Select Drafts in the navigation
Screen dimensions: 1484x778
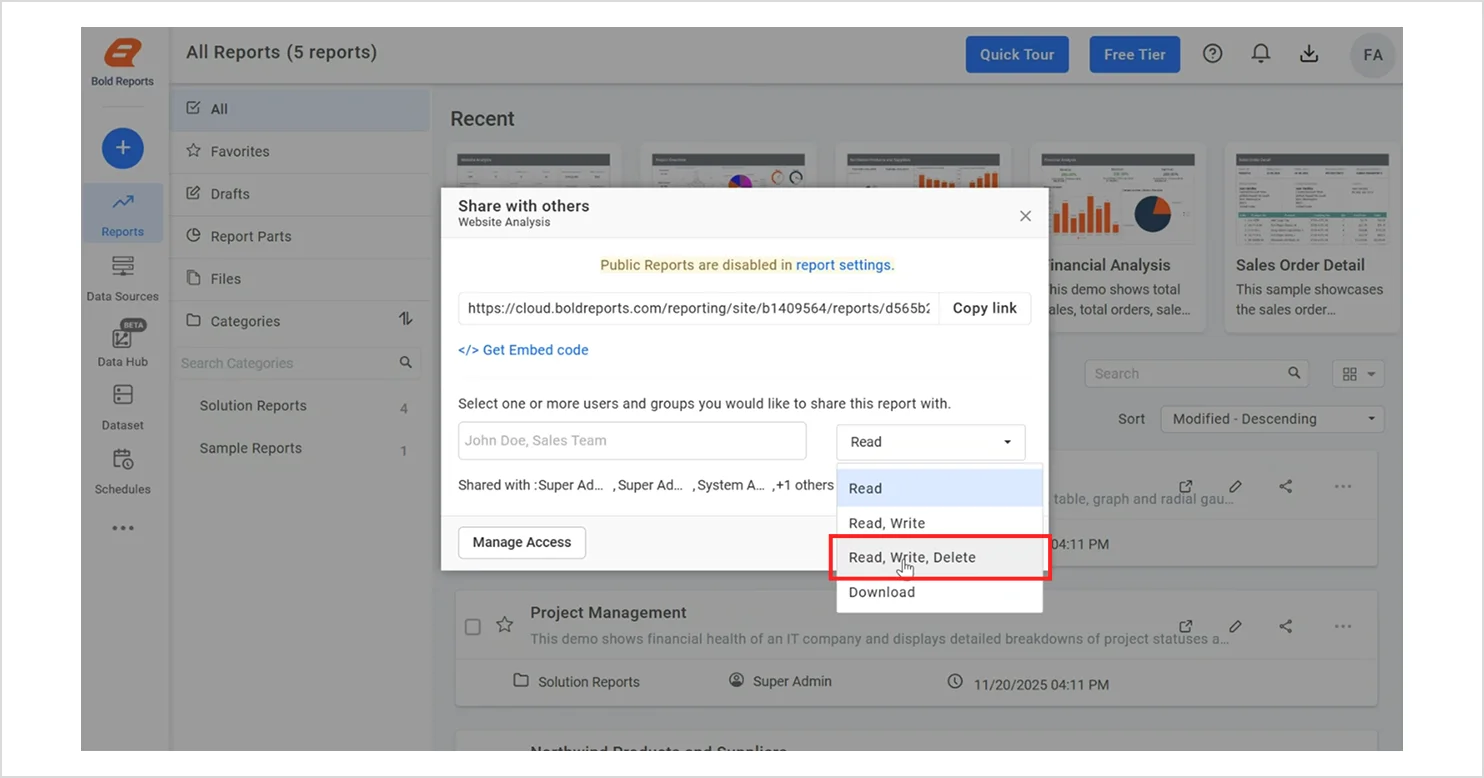coord(300,194)
